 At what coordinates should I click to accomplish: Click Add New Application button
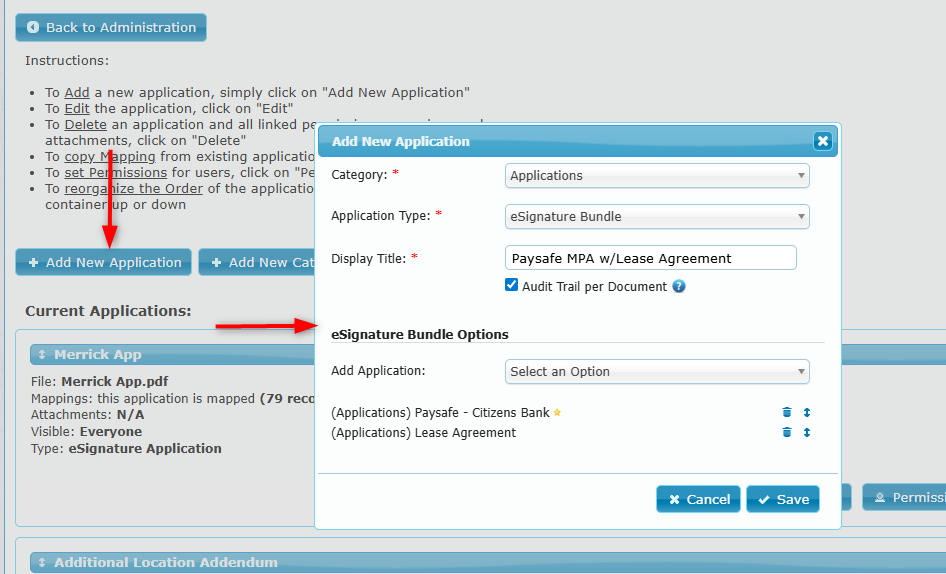(104, 262)
